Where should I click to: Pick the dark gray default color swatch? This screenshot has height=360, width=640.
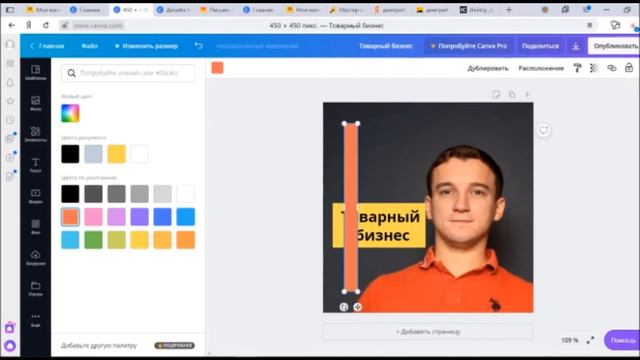tap(93, 194)
